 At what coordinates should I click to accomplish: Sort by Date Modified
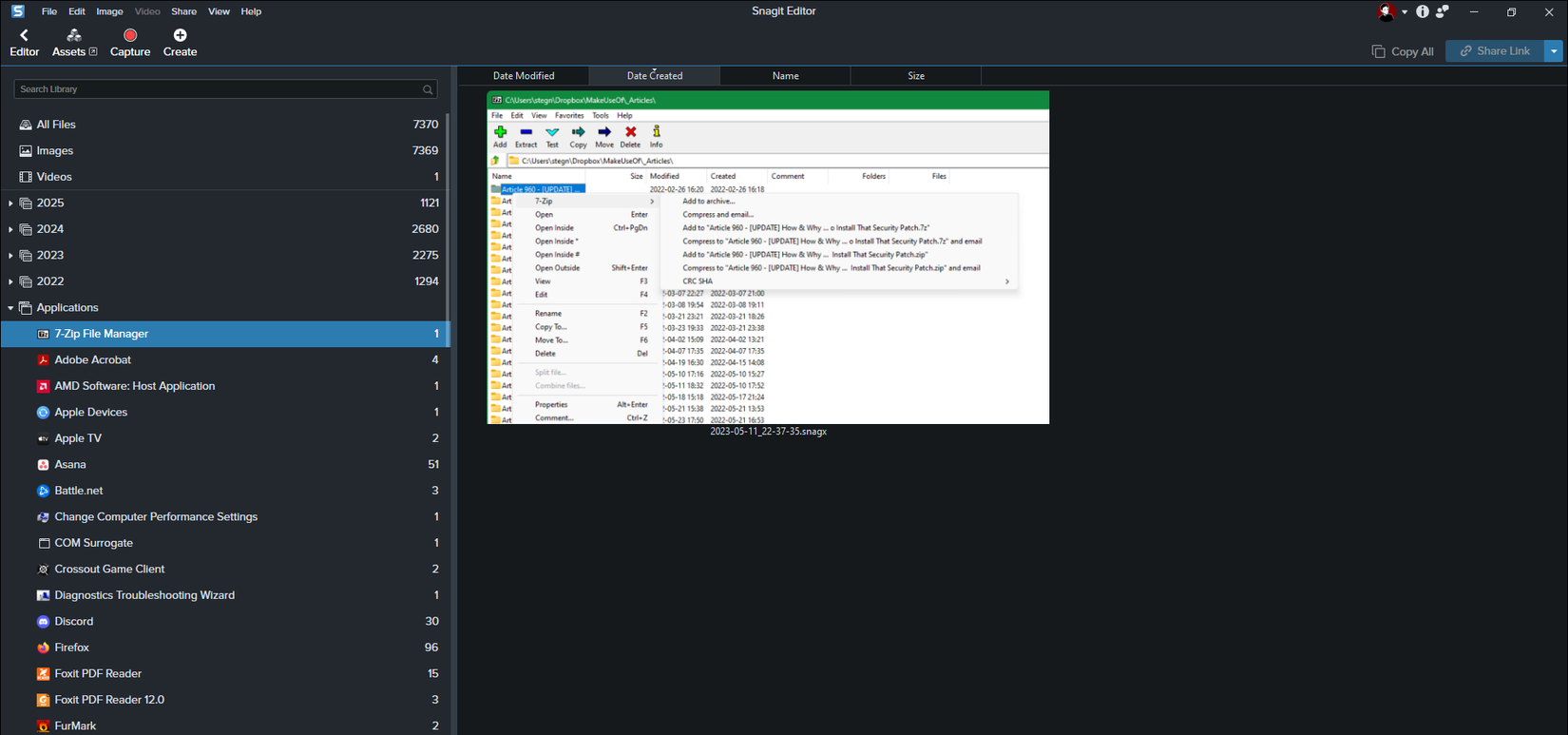click(524, 76)
